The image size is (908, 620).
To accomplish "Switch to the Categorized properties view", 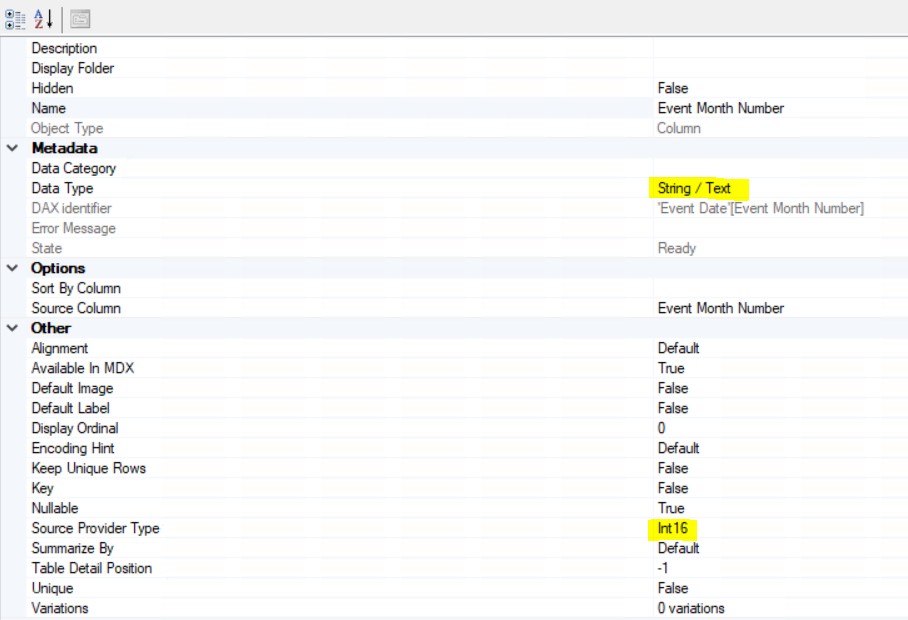I will (16, 18).
